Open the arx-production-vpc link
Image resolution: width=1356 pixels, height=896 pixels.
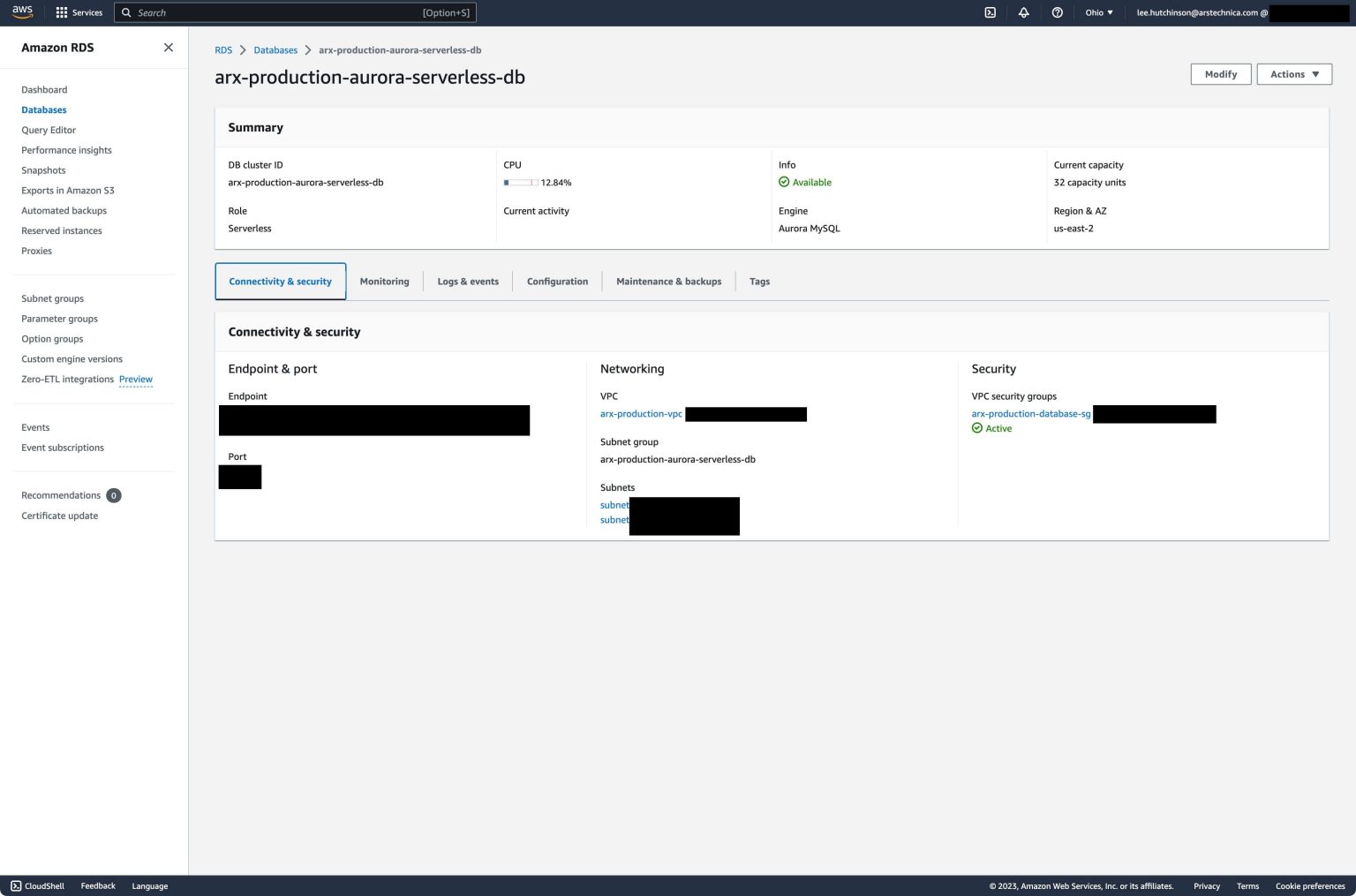pyautogui.click(x=641, y=414)
